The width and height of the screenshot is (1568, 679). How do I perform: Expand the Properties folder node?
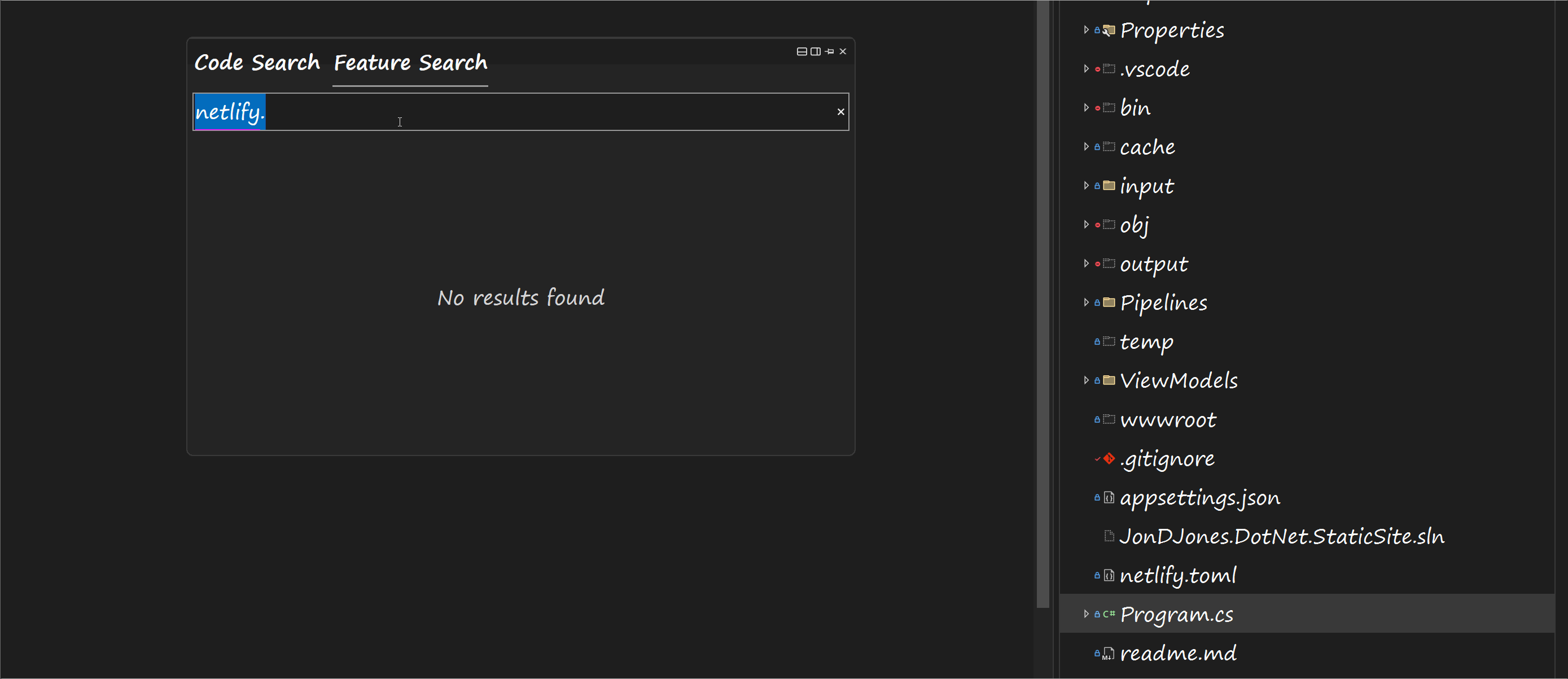tap(1086, 30)
